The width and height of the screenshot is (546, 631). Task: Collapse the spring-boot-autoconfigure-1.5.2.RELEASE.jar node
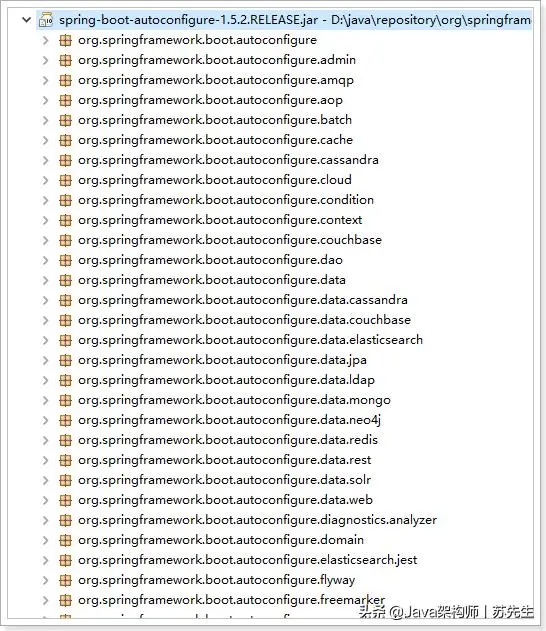pos(27,19)
